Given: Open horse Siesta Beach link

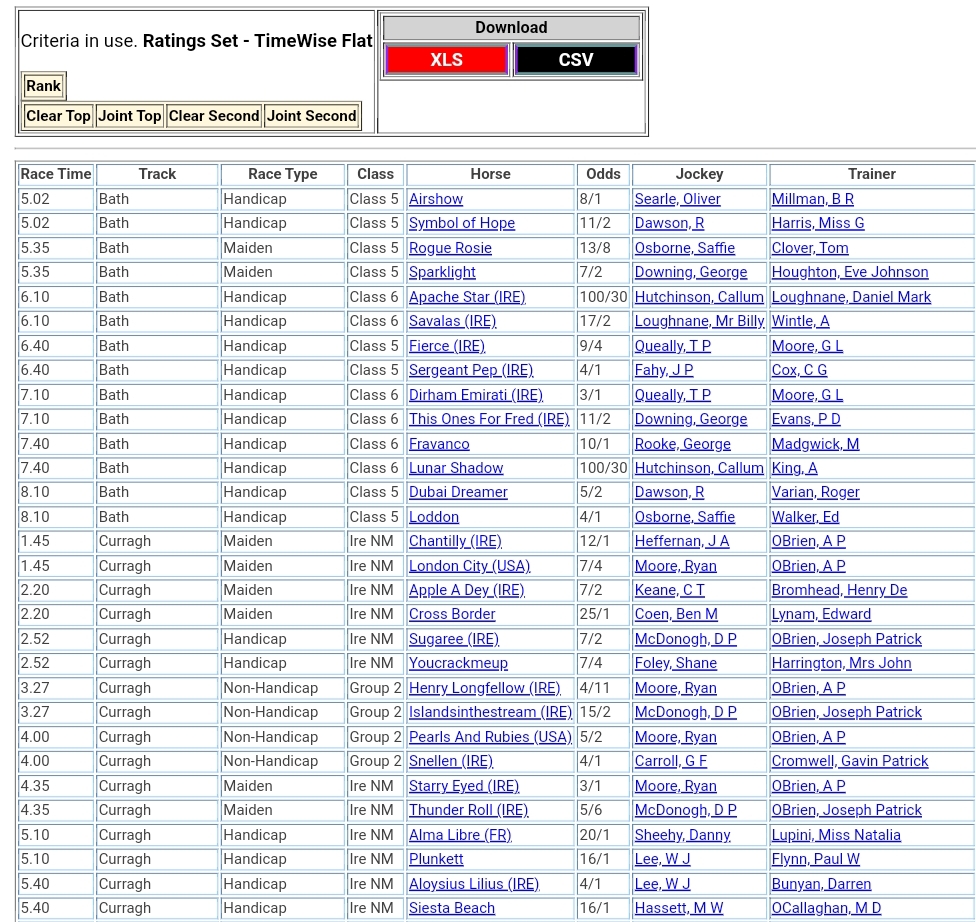Looking at the screenshot, I should (x=452, y=908).
